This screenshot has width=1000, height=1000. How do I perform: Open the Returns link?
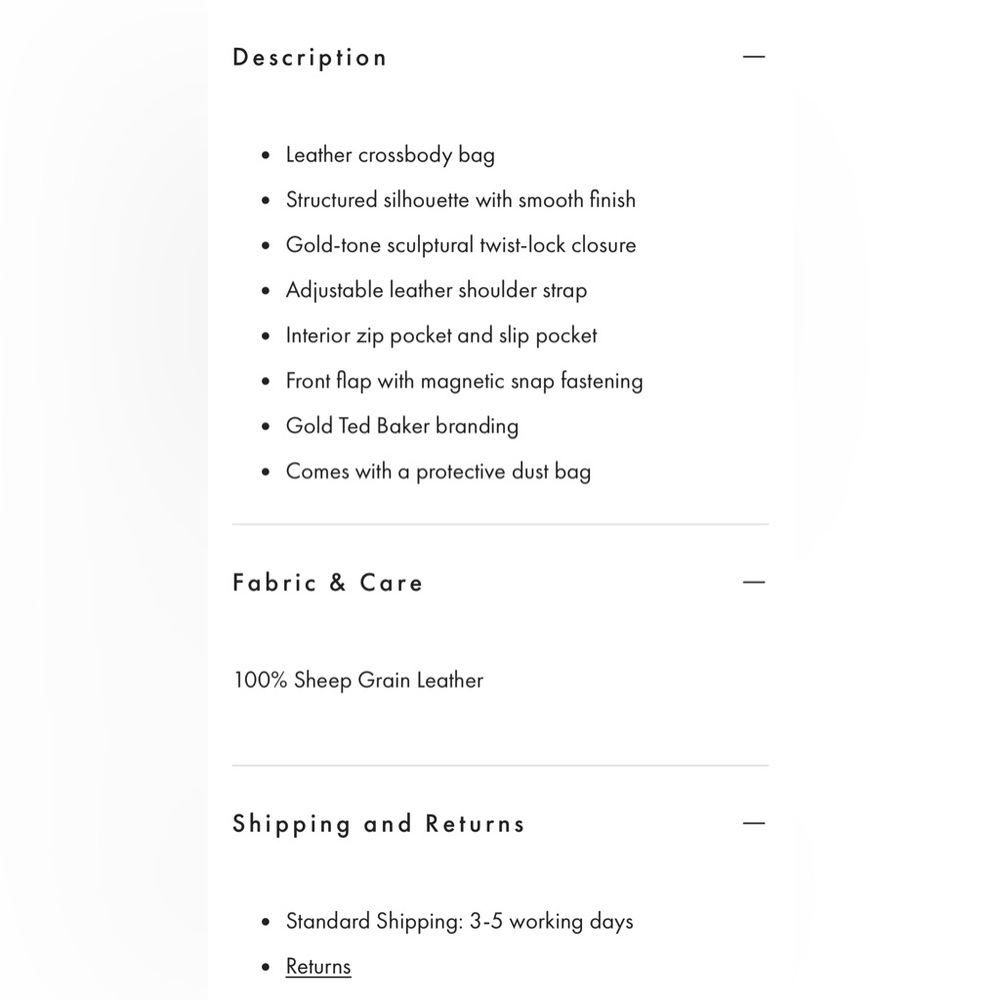click(x=318, y=966)
